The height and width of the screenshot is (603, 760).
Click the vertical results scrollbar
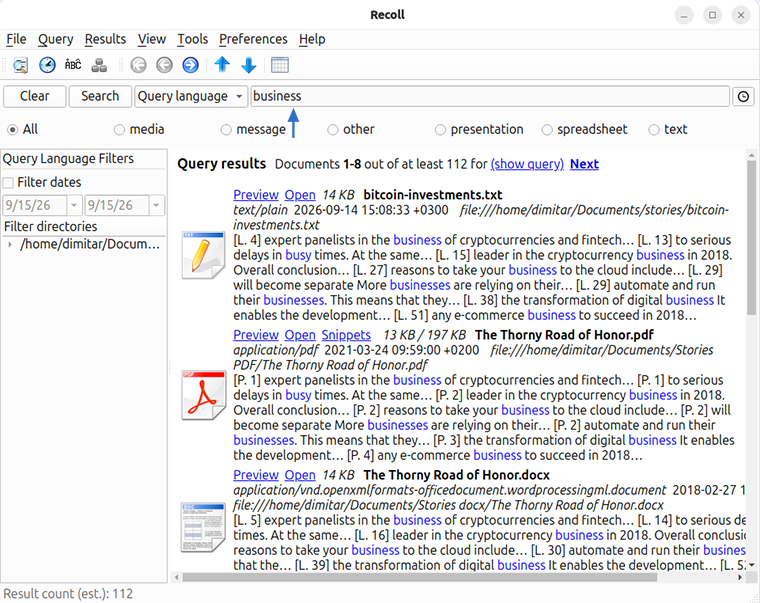coord(752,238)
